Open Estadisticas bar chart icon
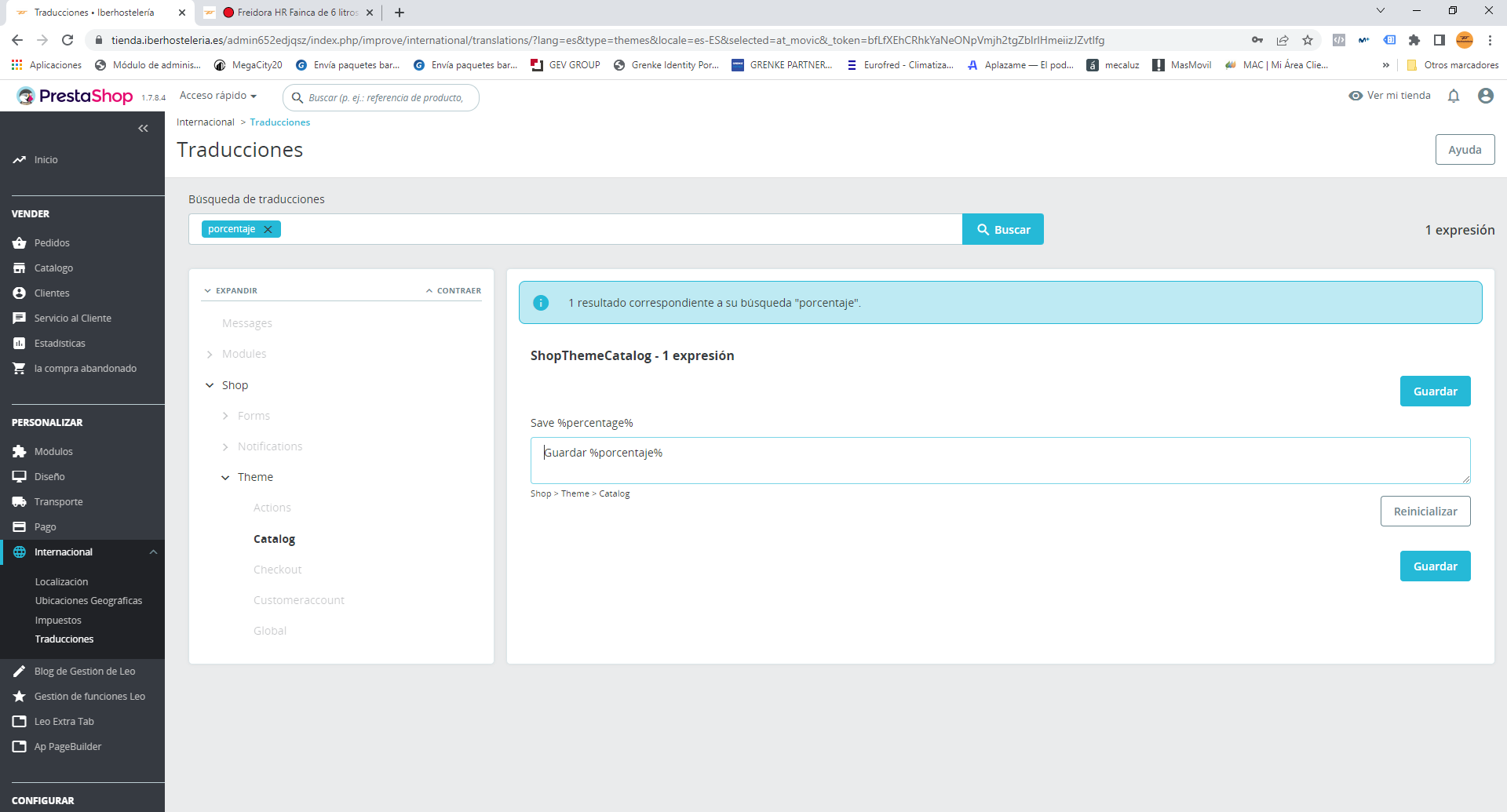The image size is (1507, 812). 20,344
